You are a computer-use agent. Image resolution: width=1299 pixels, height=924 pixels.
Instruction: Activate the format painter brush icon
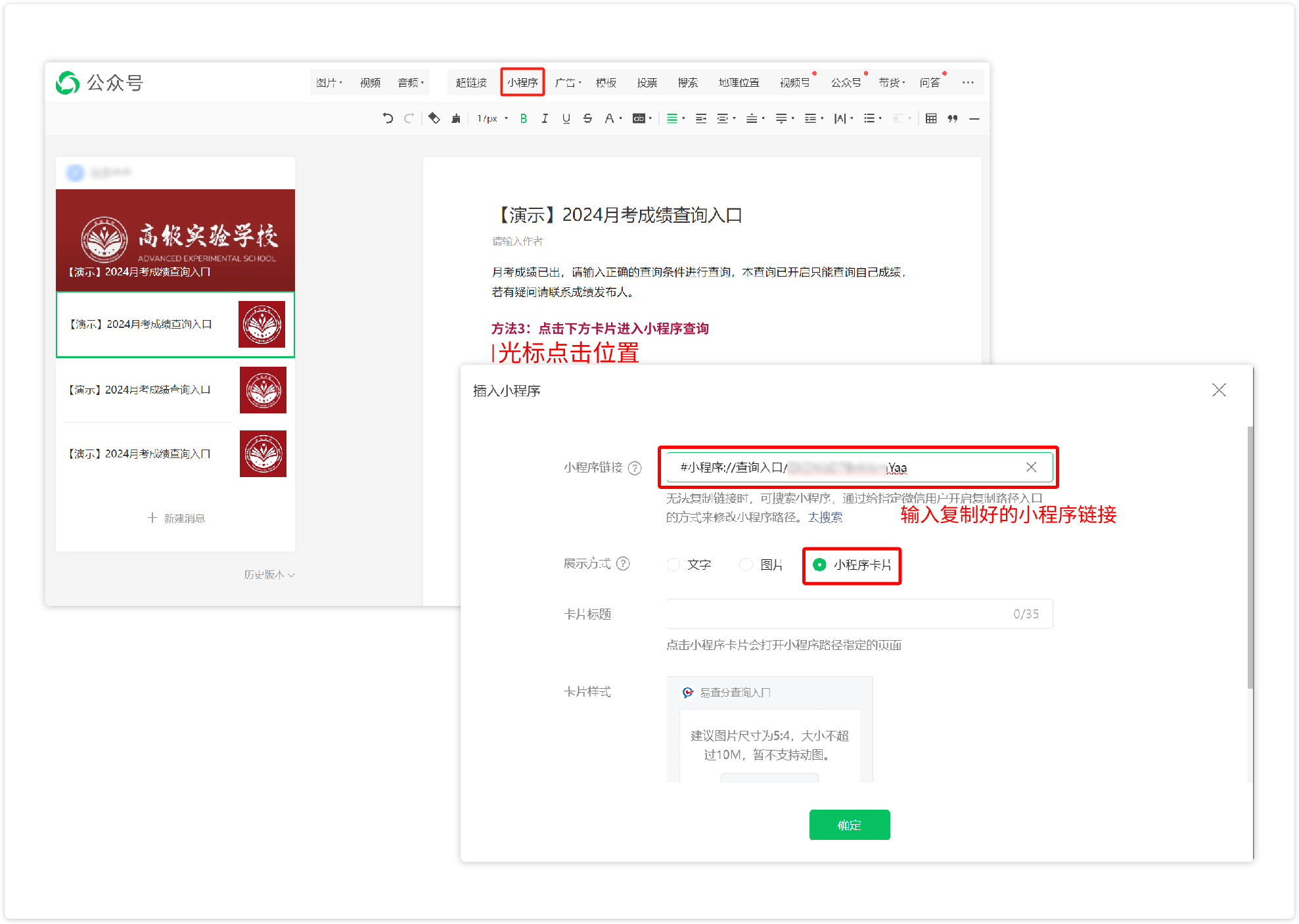pyautogui.click(x=456, y=118)
